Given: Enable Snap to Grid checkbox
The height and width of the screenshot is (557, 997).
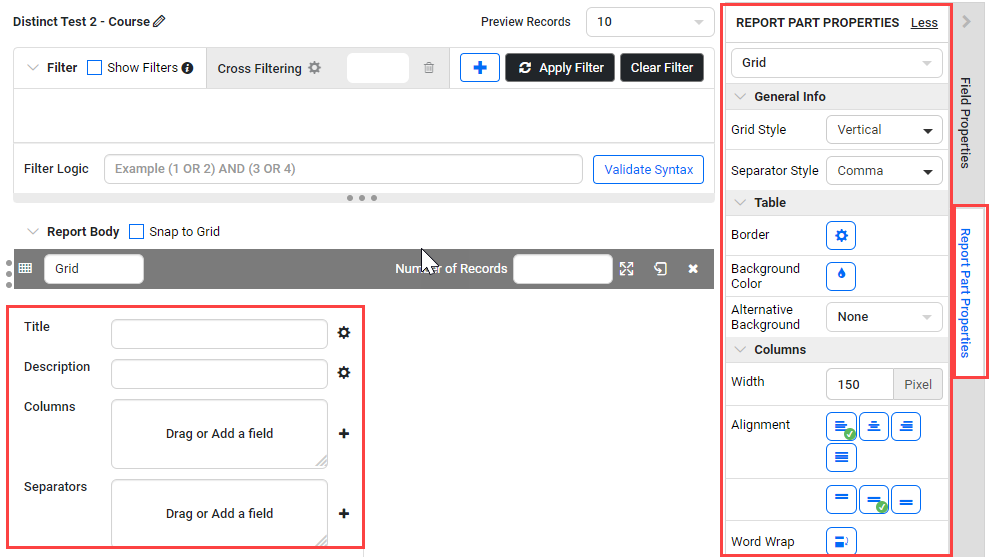Looking at the screenshot, I should [x=136, y=231].
